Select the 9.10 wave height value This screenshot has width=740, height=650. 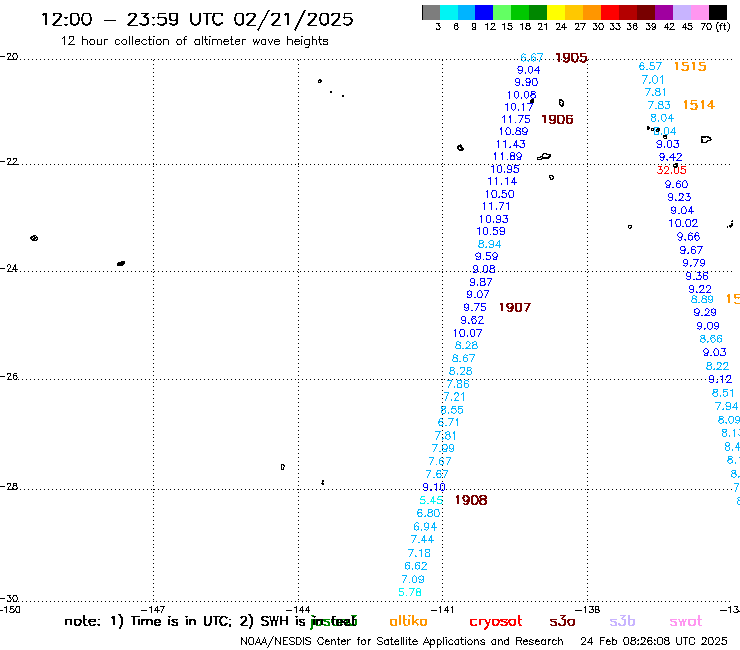(x=434, y=487)
